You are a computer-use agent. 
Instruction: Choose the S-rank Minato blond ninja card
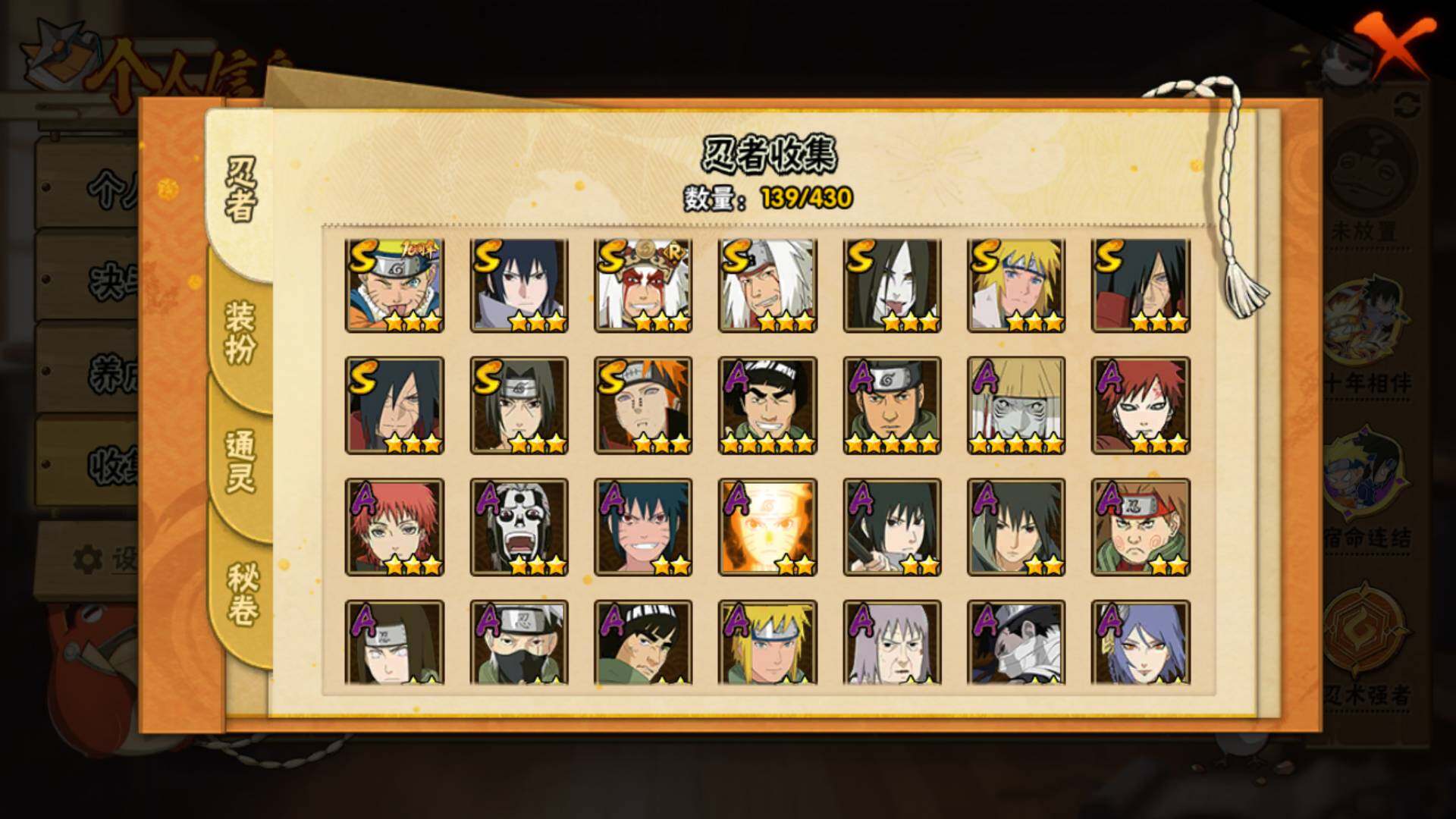[x=1016, y=286]
